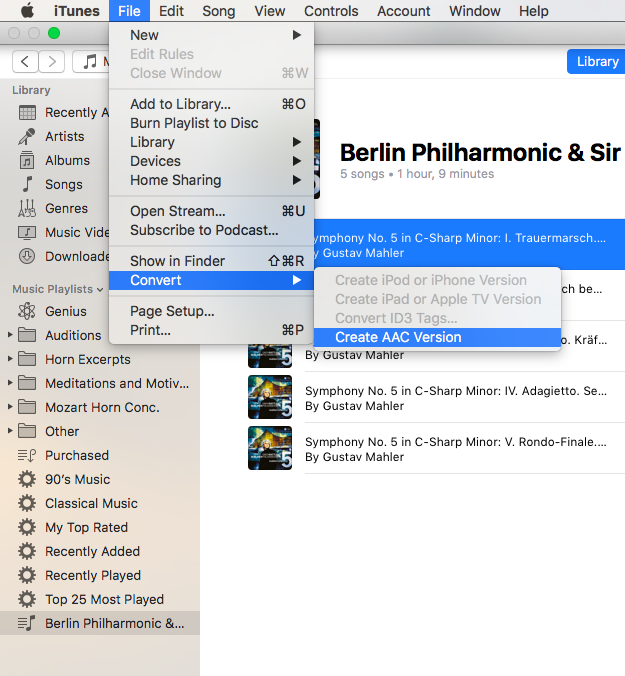Click the Classical Music gear icon

(x=27, y=503)
